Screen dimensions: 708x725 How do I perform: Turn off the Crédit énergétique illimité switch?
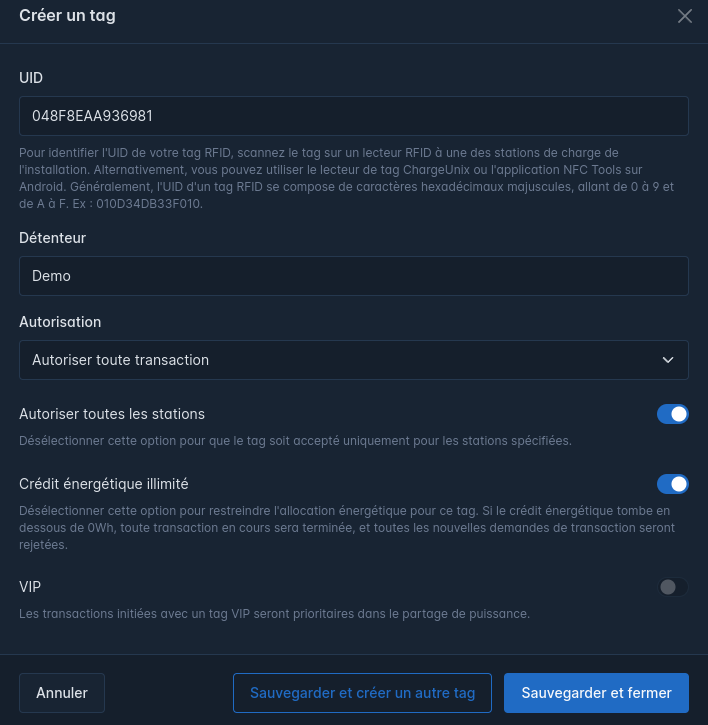(x=673, y=484)
